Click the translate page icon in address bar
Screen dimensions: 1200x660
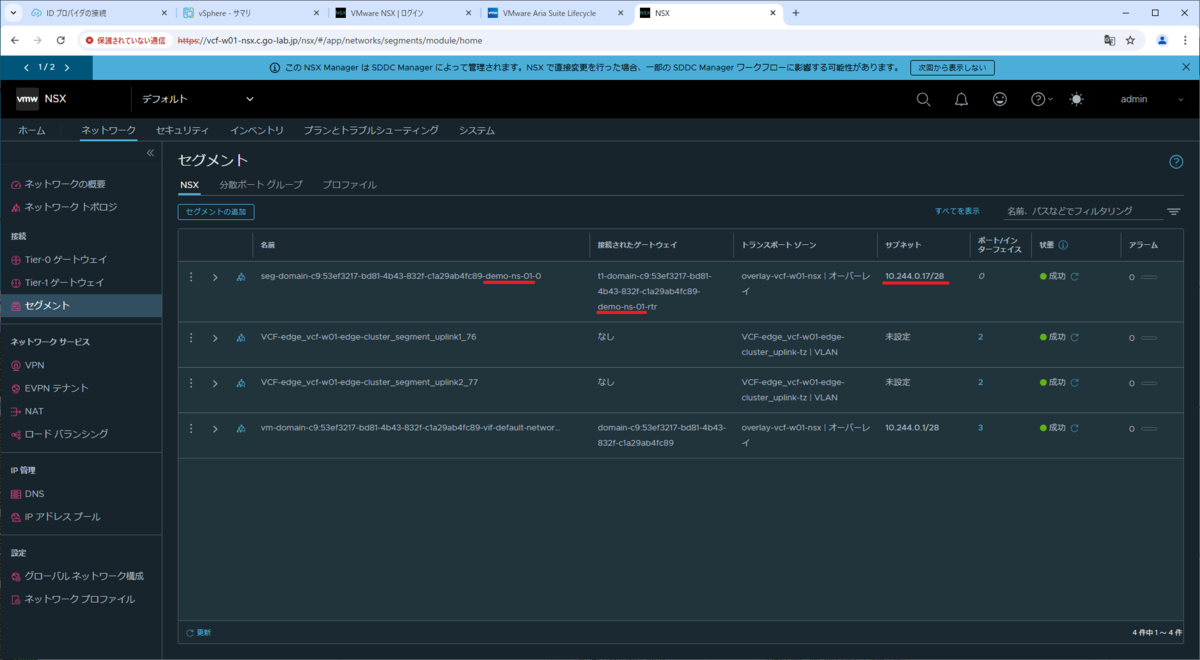pyautogui.click(x=1108, y=40)
